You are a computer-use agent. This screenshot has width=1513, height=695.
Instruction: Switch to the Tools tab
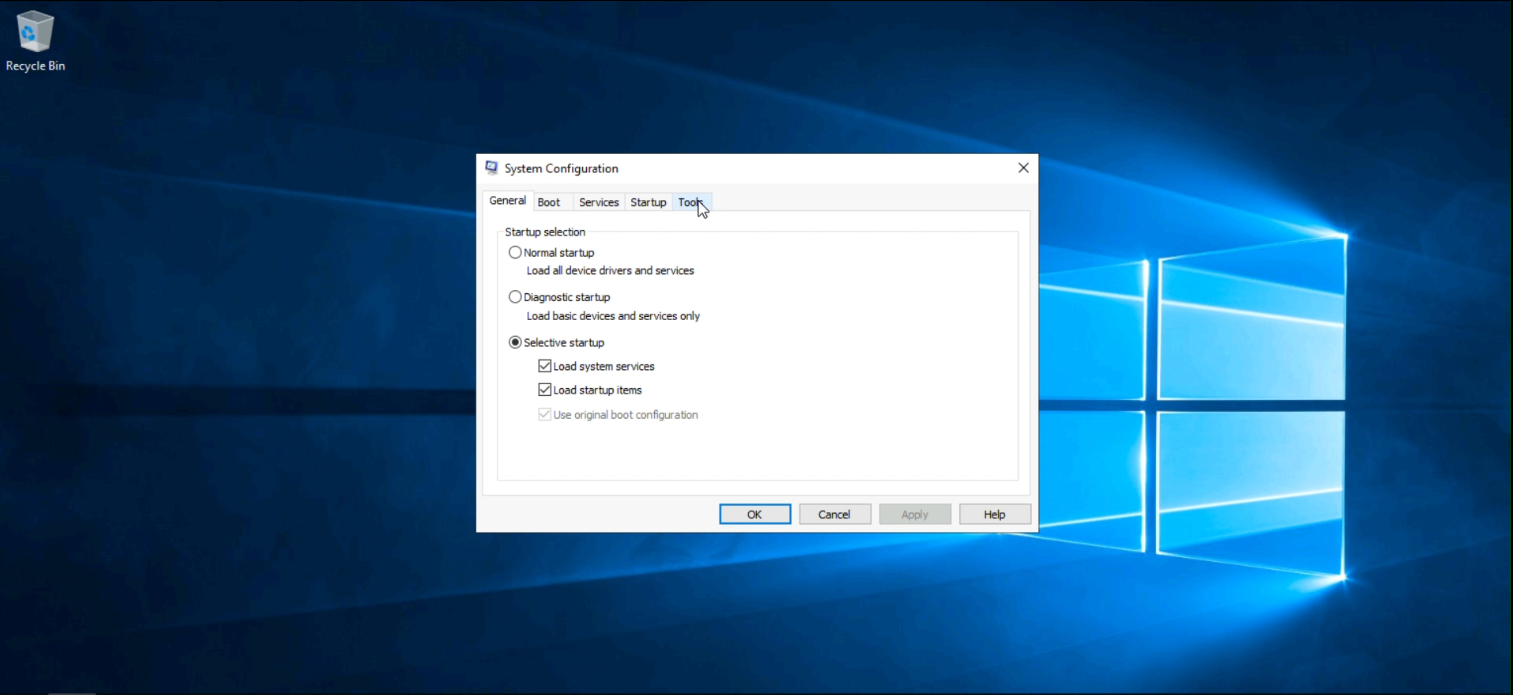691,202
